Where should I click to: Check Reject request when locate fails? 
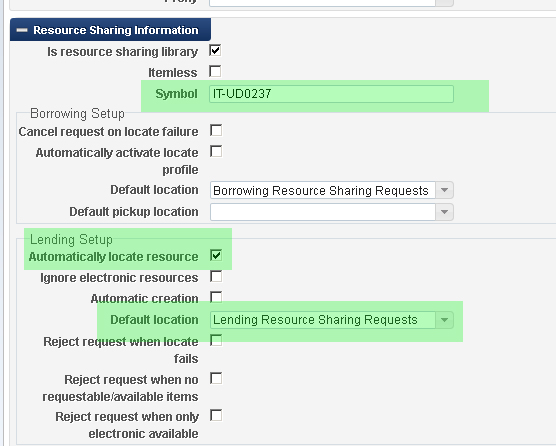coord(216,340)
